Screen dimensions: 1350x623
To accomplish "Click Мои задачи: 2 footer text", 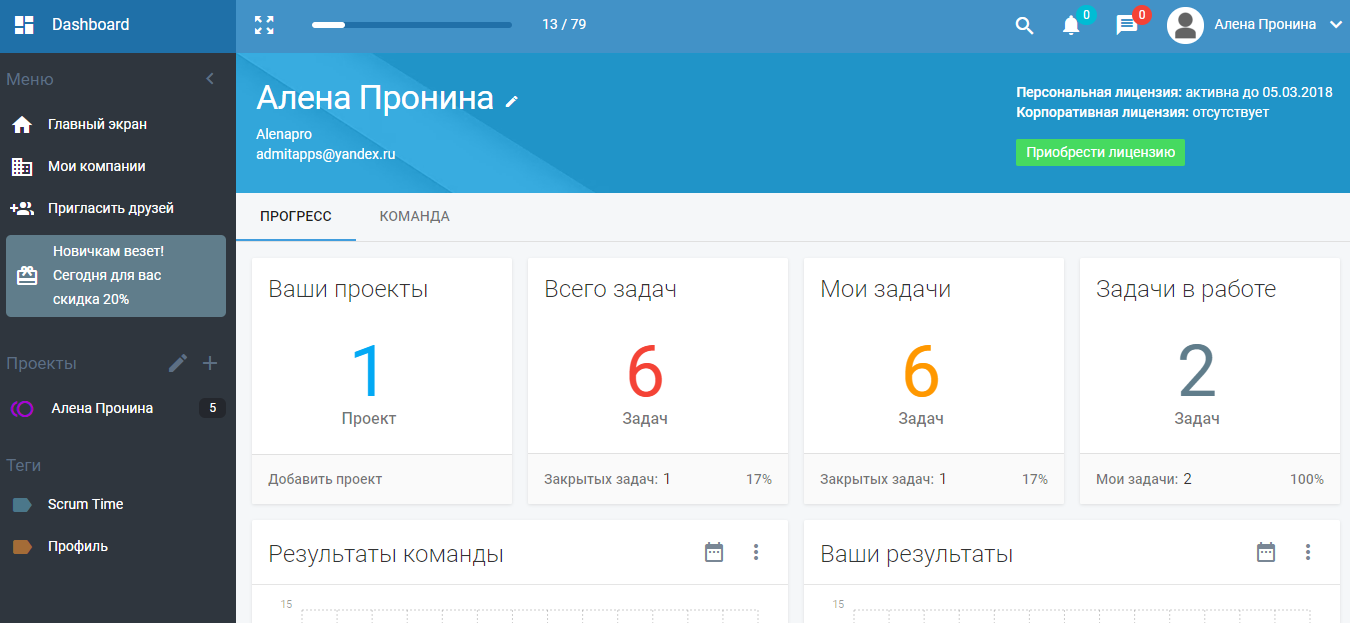I will pos(1144,479).
